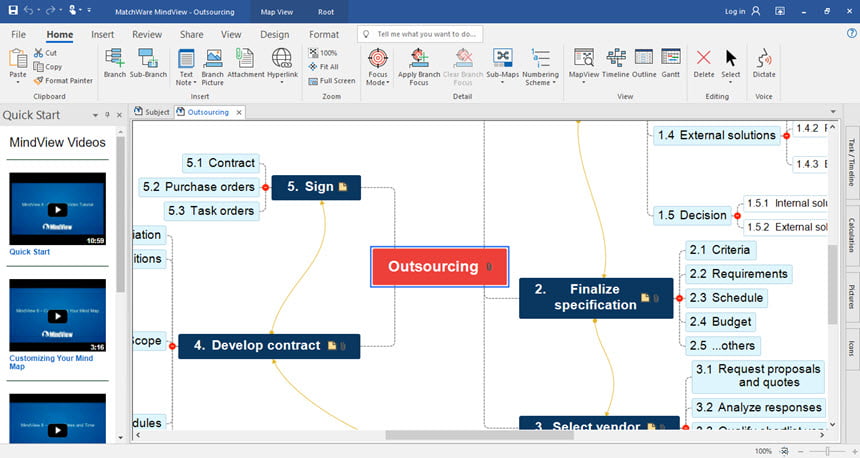
Task: Close the Quick Start panel
Action: pyautogui.click(x=119, y=115)
